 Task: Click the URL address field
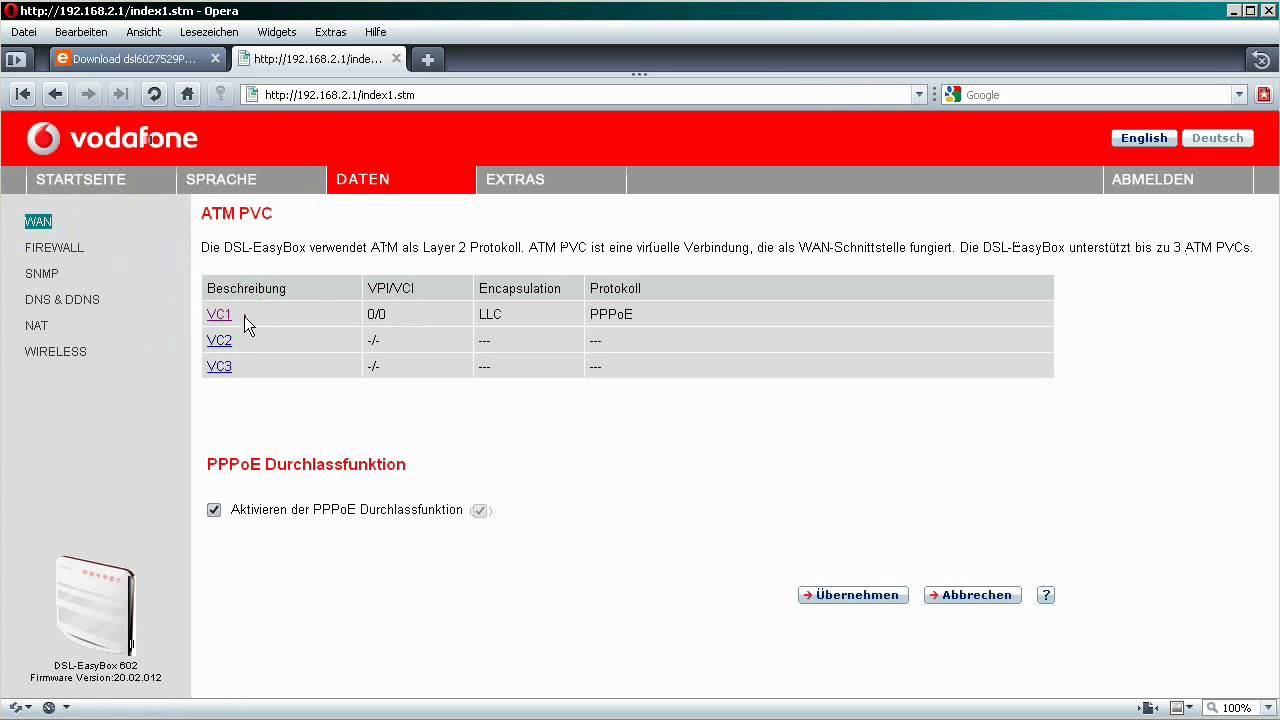tap(585, 95)
